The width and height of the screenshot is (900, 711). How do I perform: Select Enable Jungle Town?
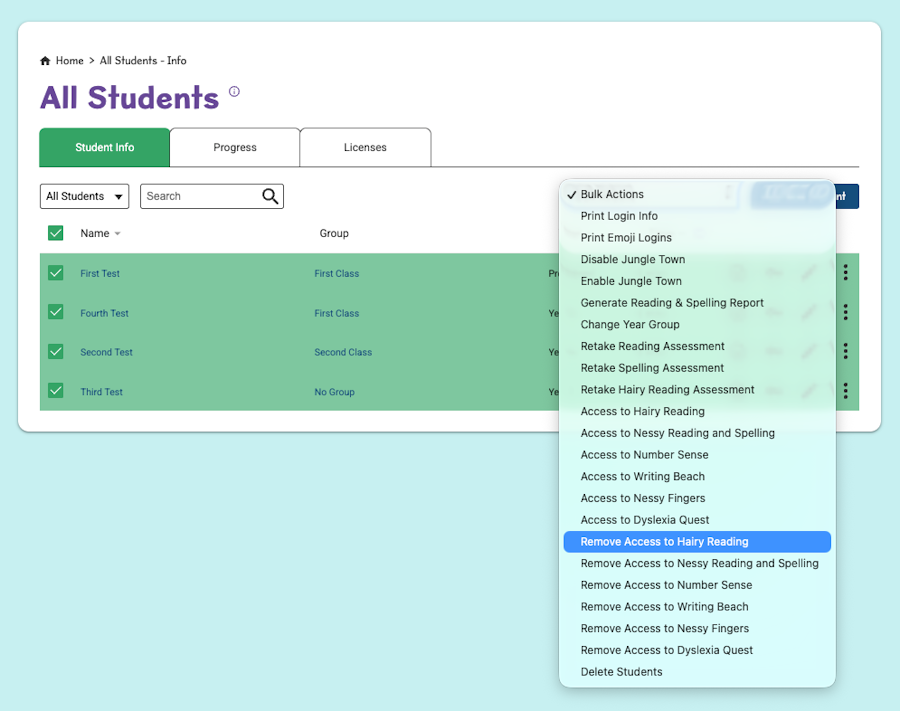click(697, 281)
